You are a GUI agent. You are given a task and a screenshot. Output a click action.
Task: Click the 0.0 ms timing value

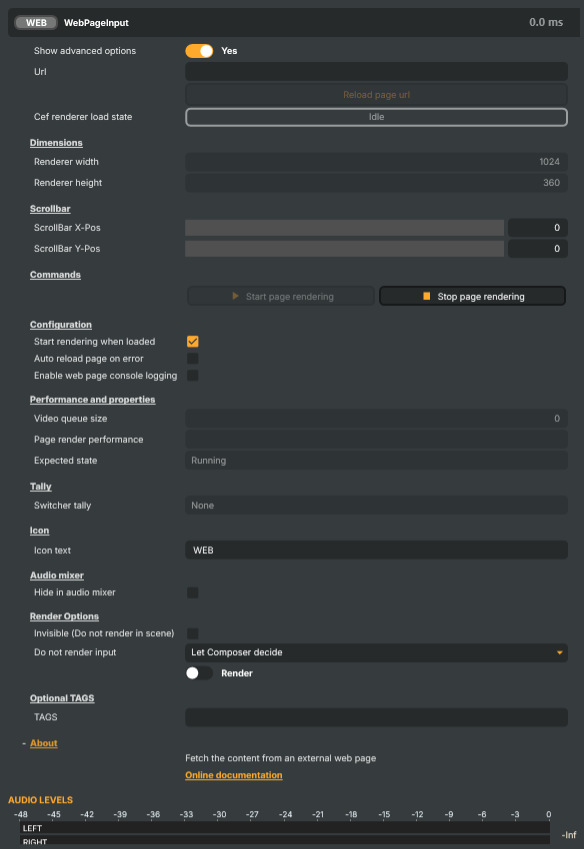pyautogui.click(x=546, y=23)
